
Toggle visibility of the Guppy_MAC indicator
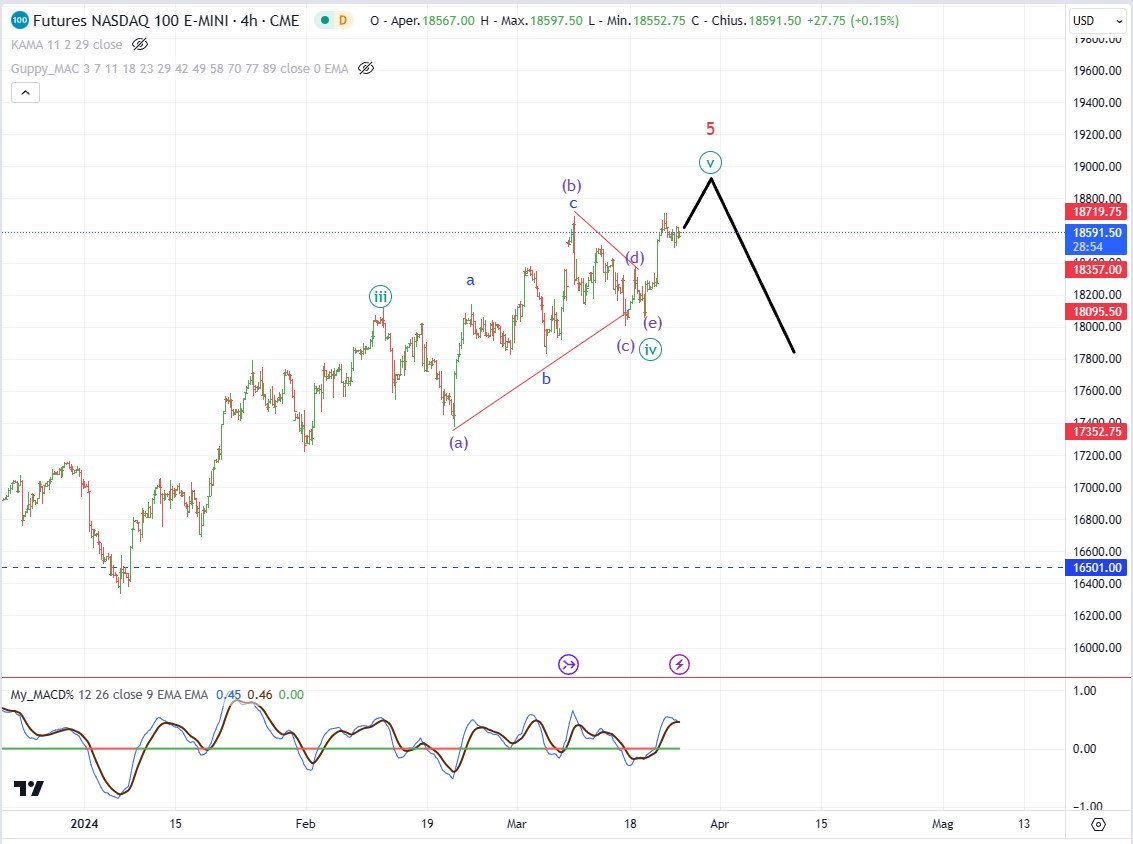[366, 69]
